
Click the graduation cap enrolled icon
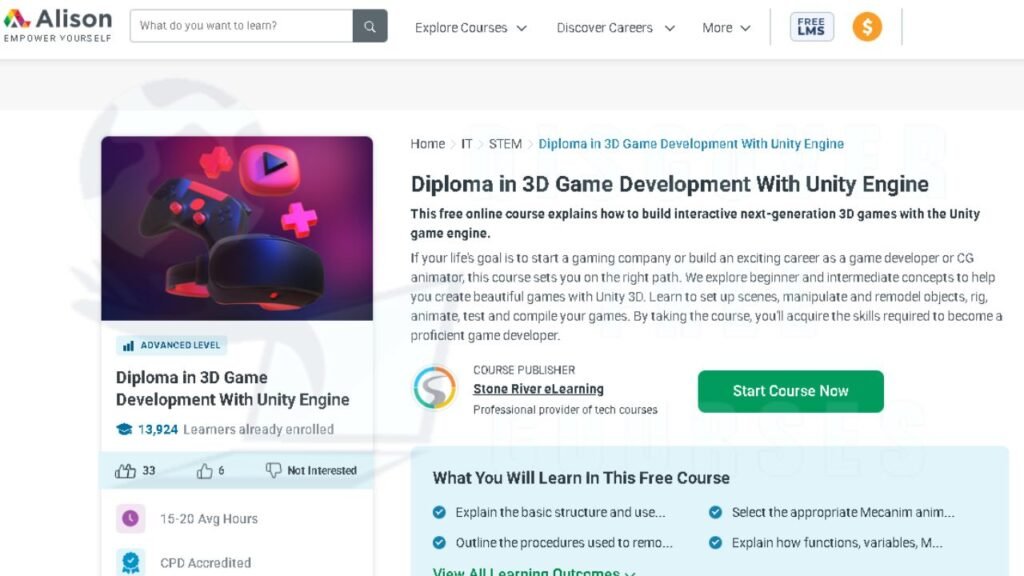pos(124,429)
